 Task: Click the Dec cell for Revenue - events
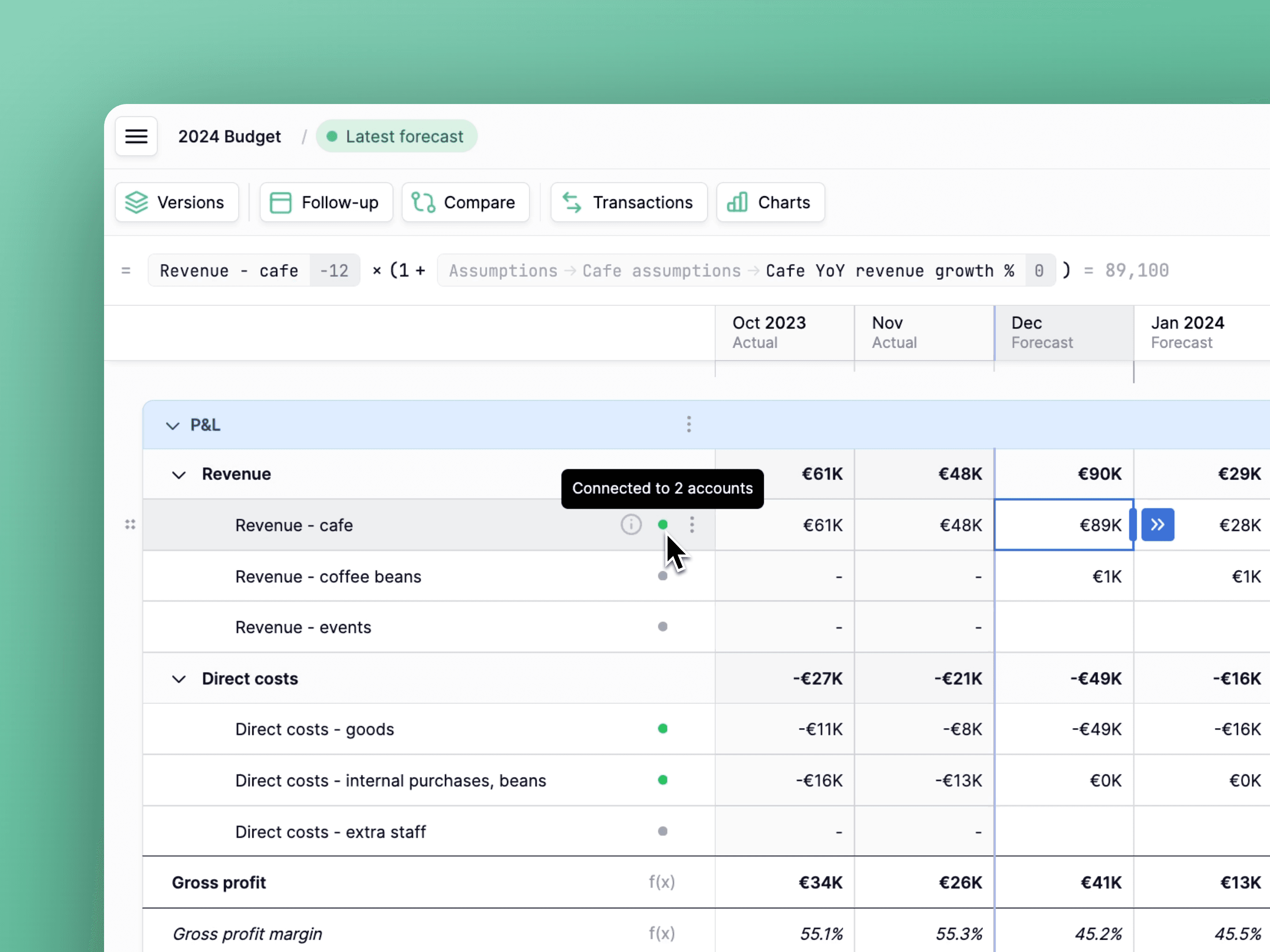point(1064,627)
